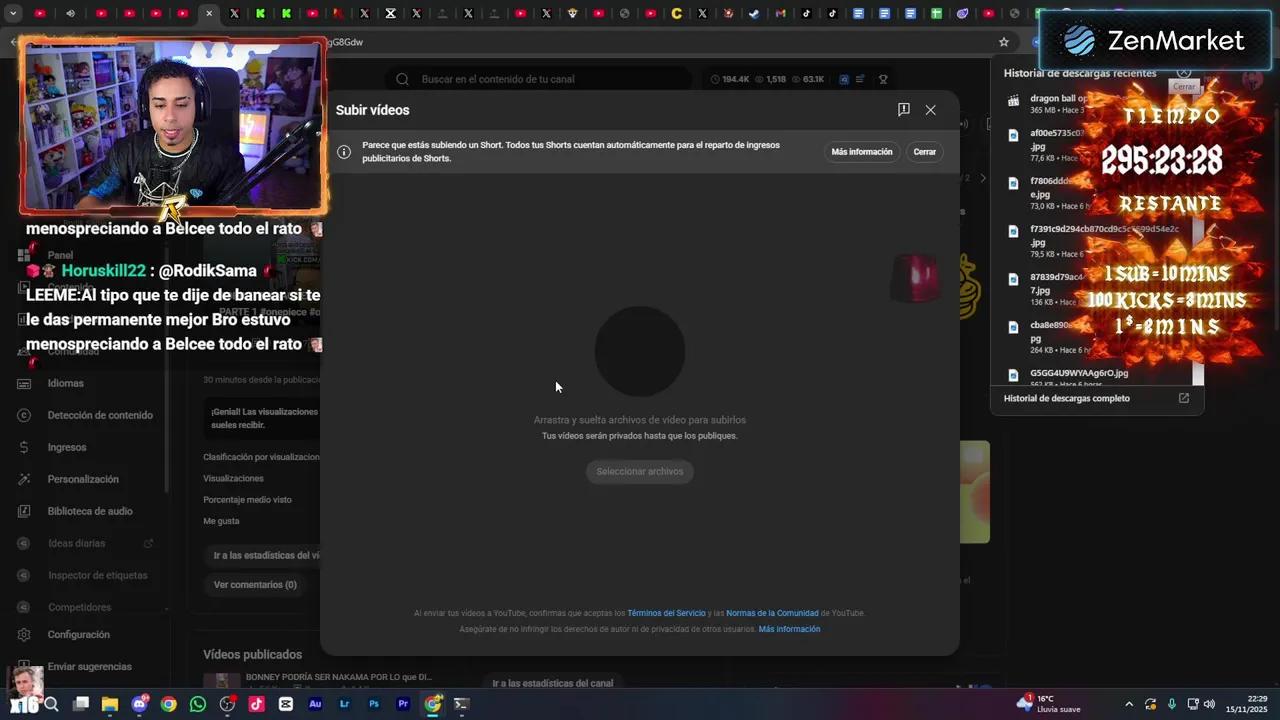Open TikTok app from taskbar
The image size is (1280, 720).
tap(257, 704)
